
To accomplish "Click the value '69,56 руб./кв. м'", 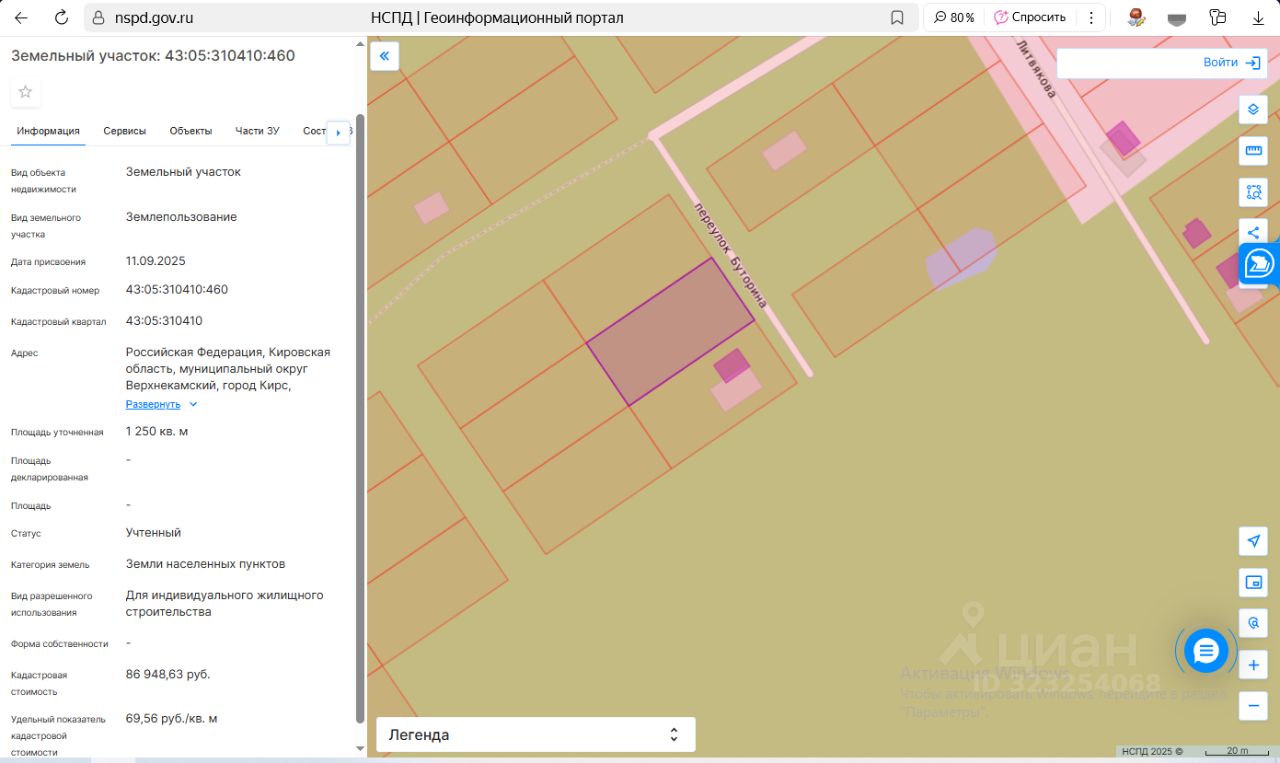I will pos(172,719).
